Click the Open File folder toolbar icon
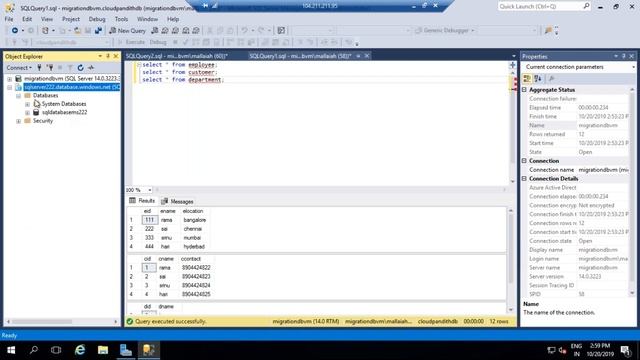This screenshot has height=360, width=640. (x=77, y=31)
